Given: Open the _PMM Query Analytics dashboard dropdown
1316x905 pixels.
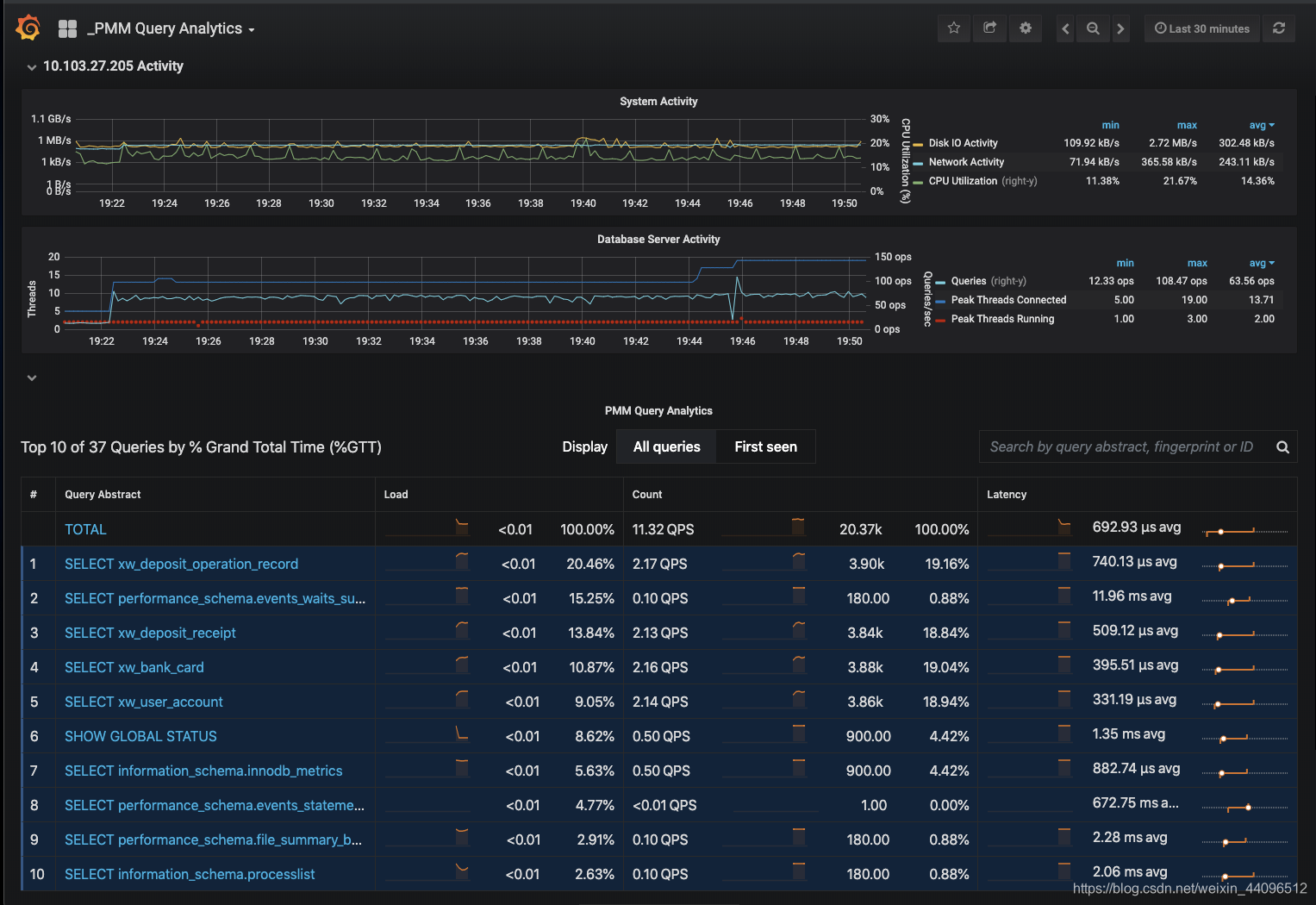Looking at the screenshot, I should [171, 28].
